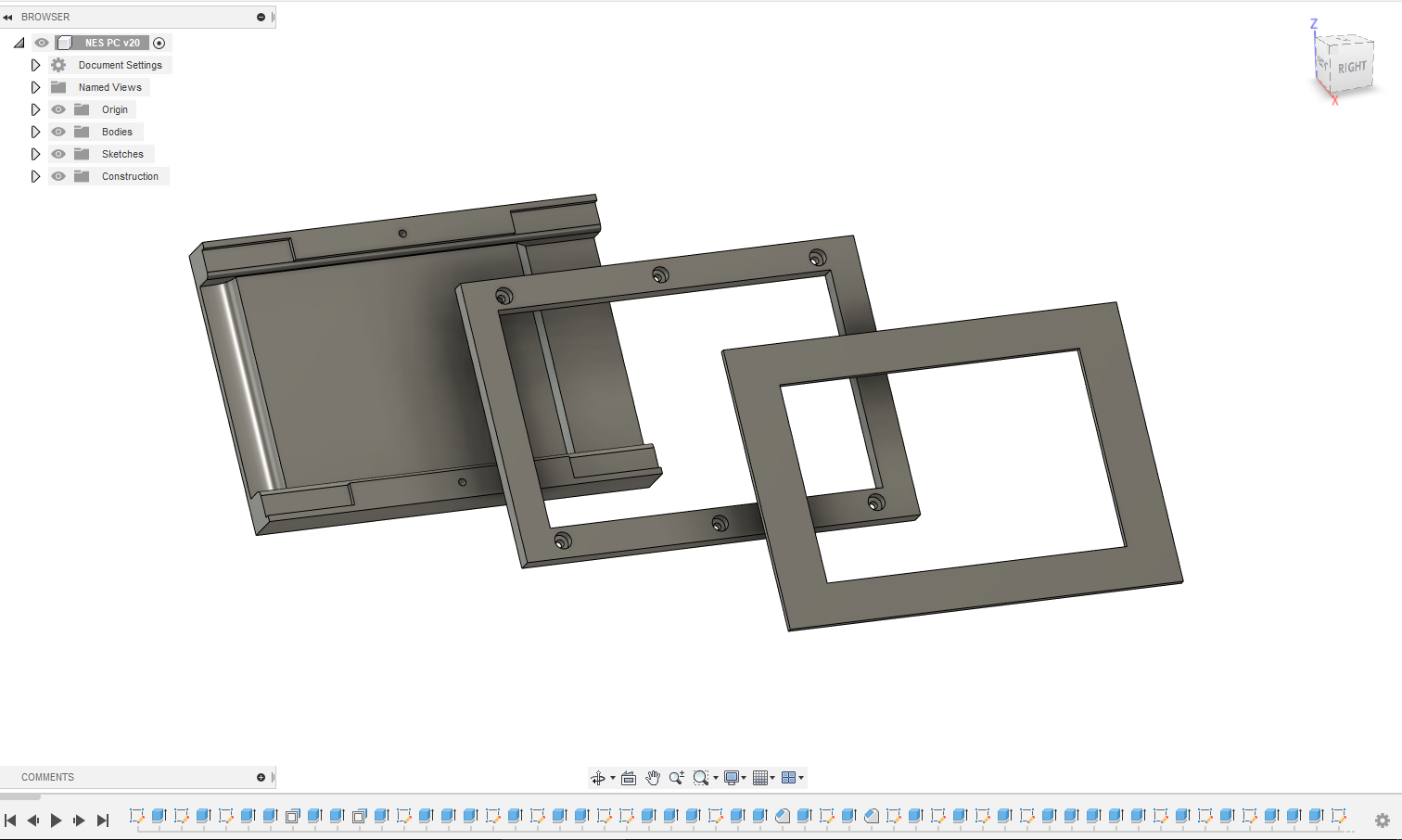Toggle visibility of the Sketches folder
Screen dimensions: 1402x840
pos(57,153)
